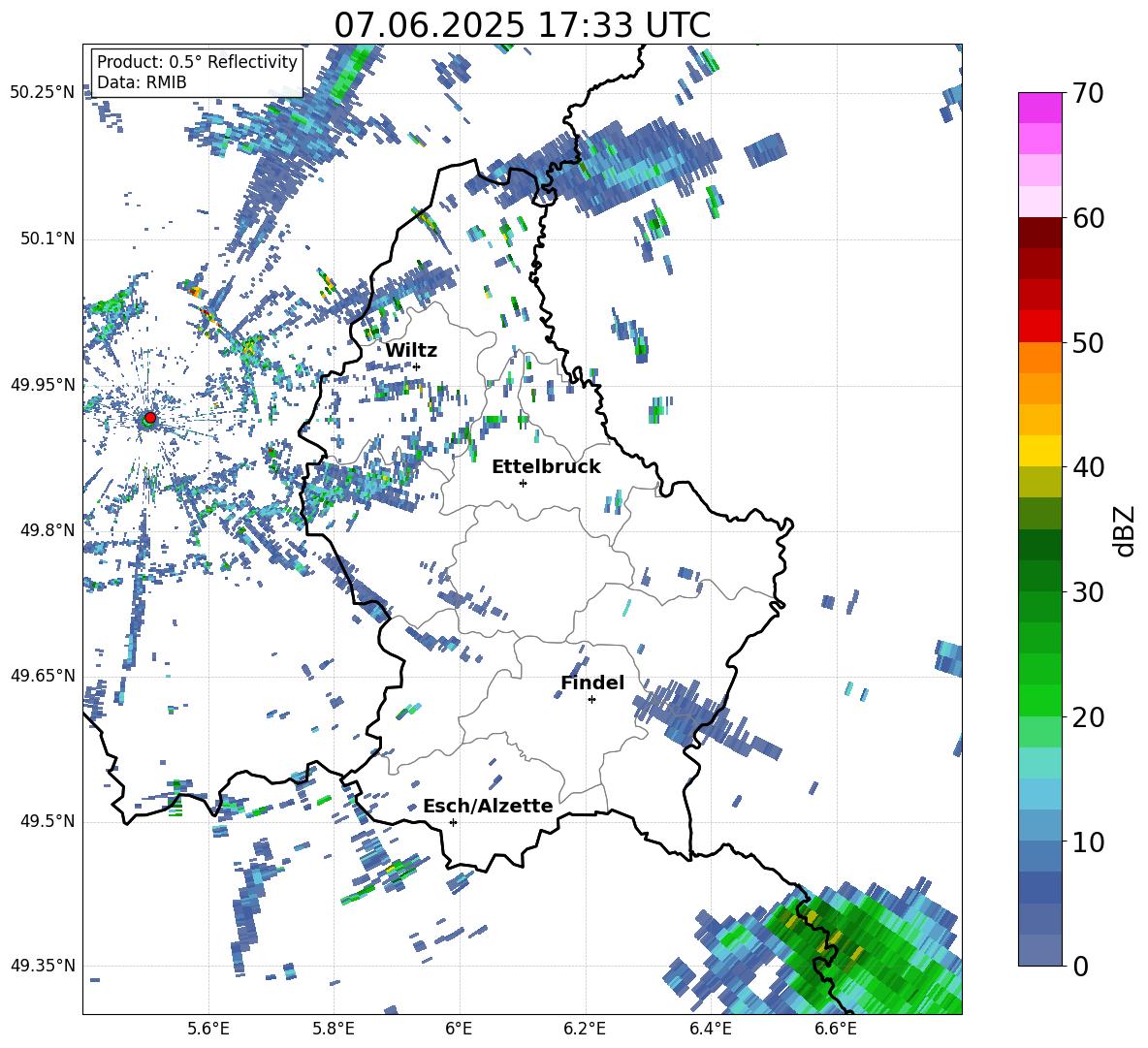Click the 5.6°E longitude label
1148x1048 pixels.
pyautogui.click(x=208, y=1029)
